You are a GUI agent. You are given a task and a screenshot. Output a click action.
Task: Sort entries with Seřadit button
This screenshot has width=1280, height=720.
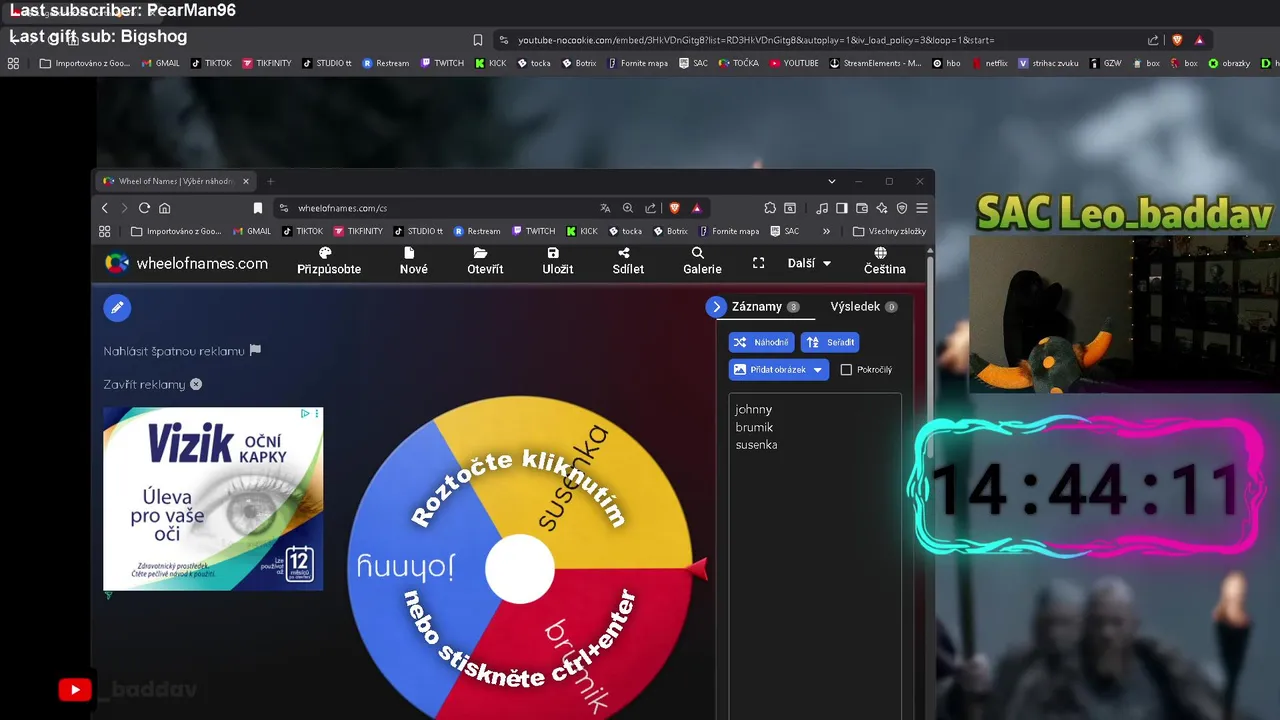pos(830,342)
